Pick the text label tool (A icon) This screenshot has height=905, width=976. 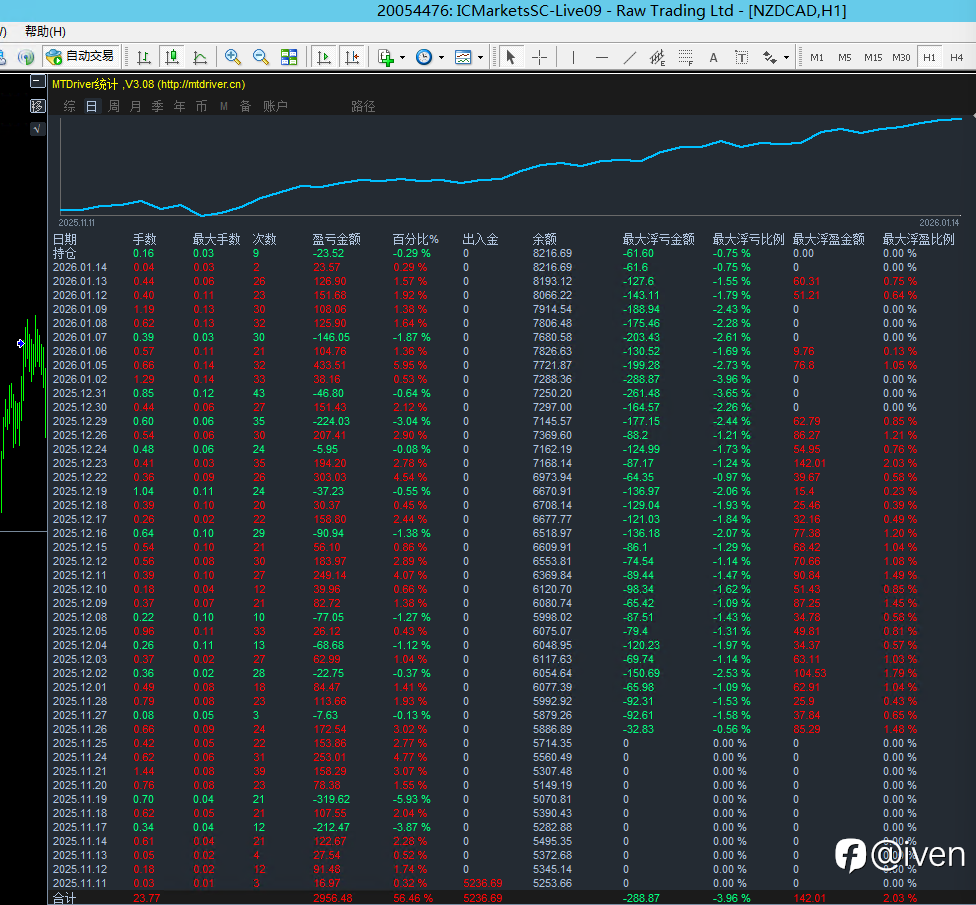(x=714, y=57)
